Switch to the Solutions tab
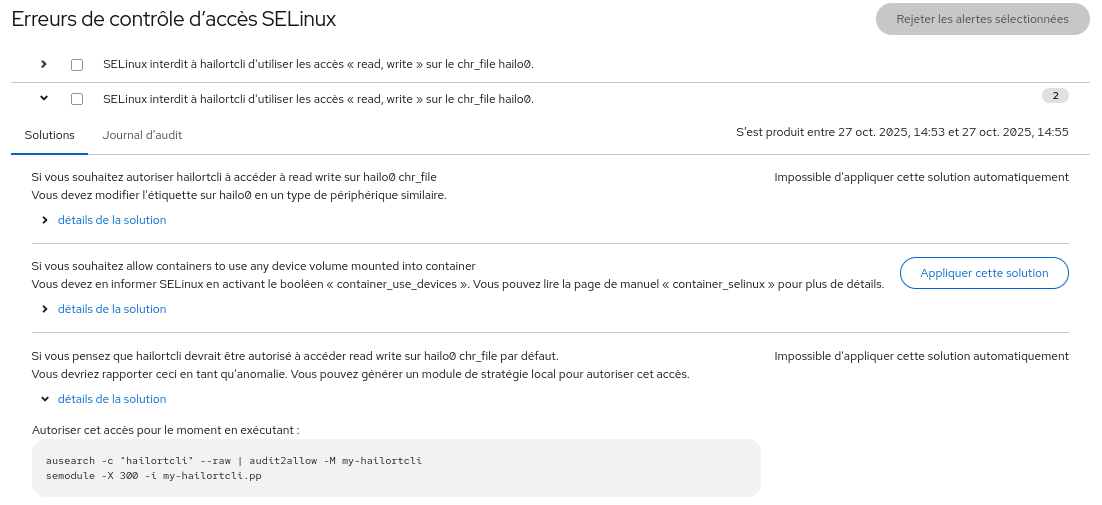The image size is (1102, 505). click(x=50, y=135)
